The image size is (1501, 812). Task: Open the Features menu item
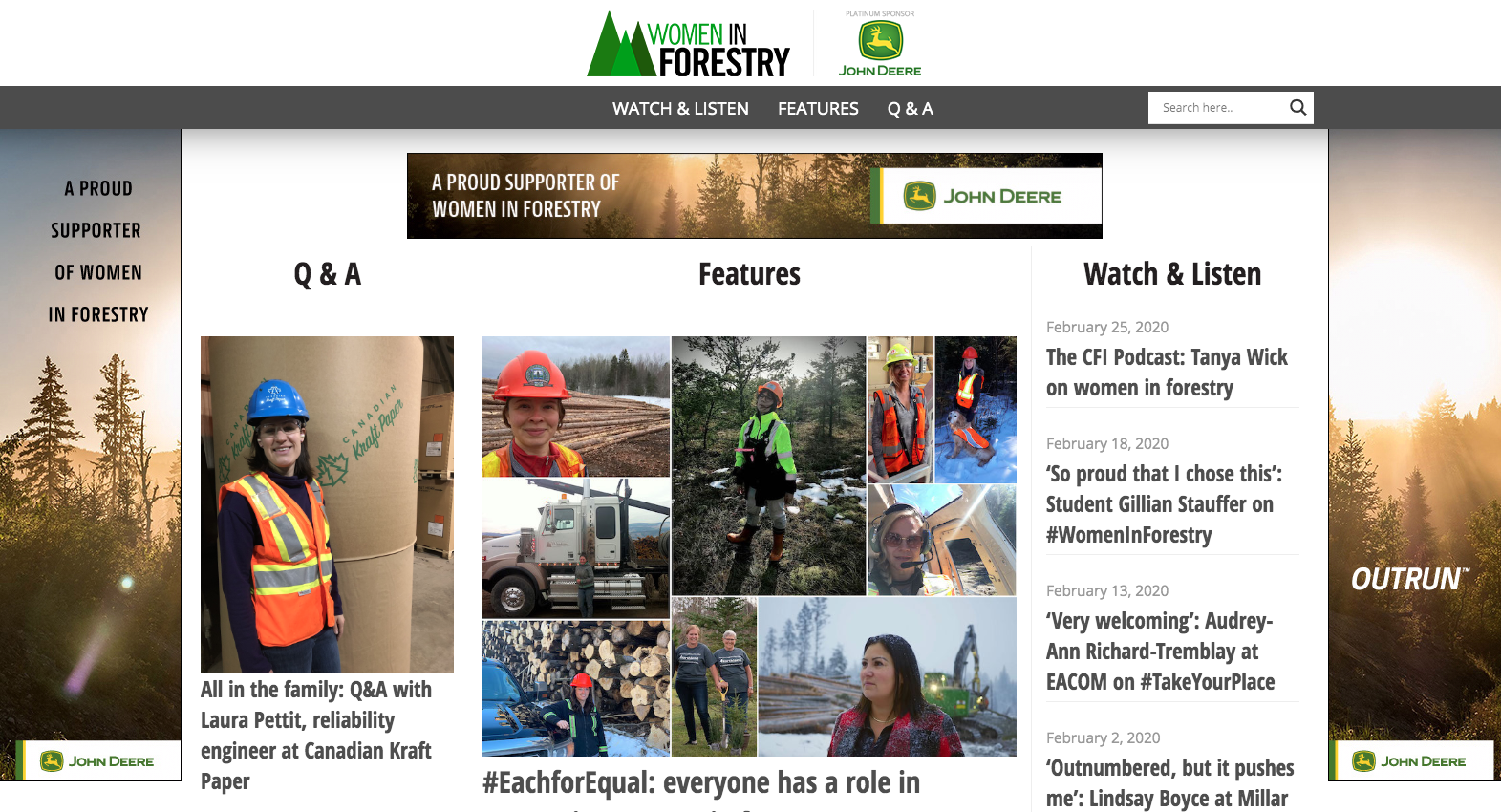(818, 109)
